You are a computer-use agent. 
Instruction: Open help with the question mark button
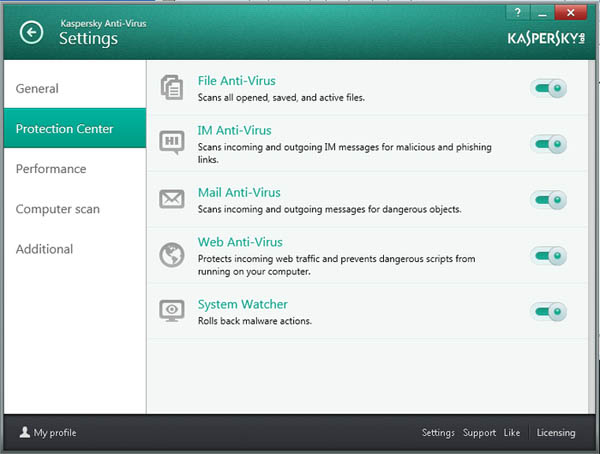[x=518, y=13]
